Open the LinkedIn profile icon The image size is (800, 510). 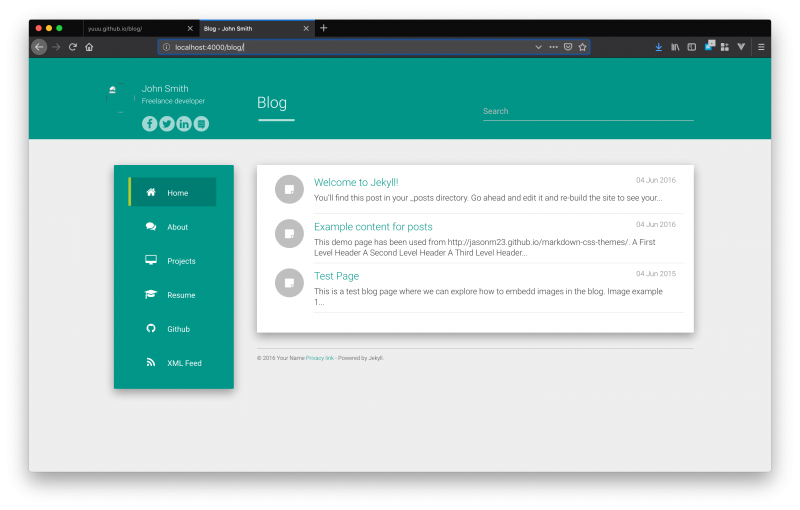tap(184, 124)
